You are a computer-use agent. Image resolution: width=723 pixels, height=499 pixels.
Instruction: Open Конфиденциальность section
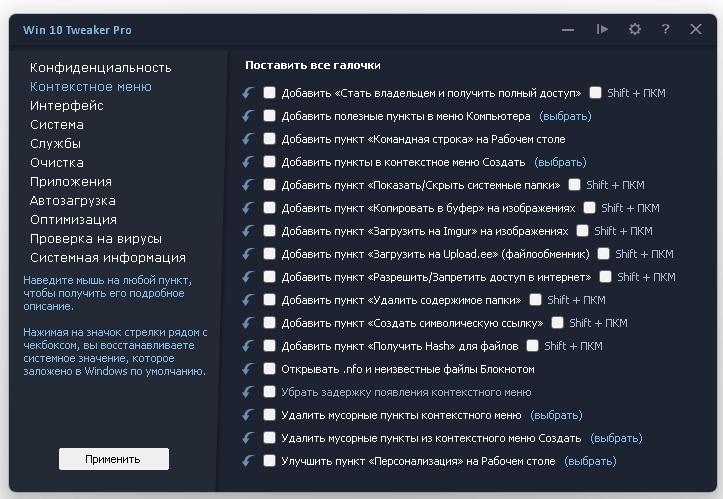pos(101,68)
